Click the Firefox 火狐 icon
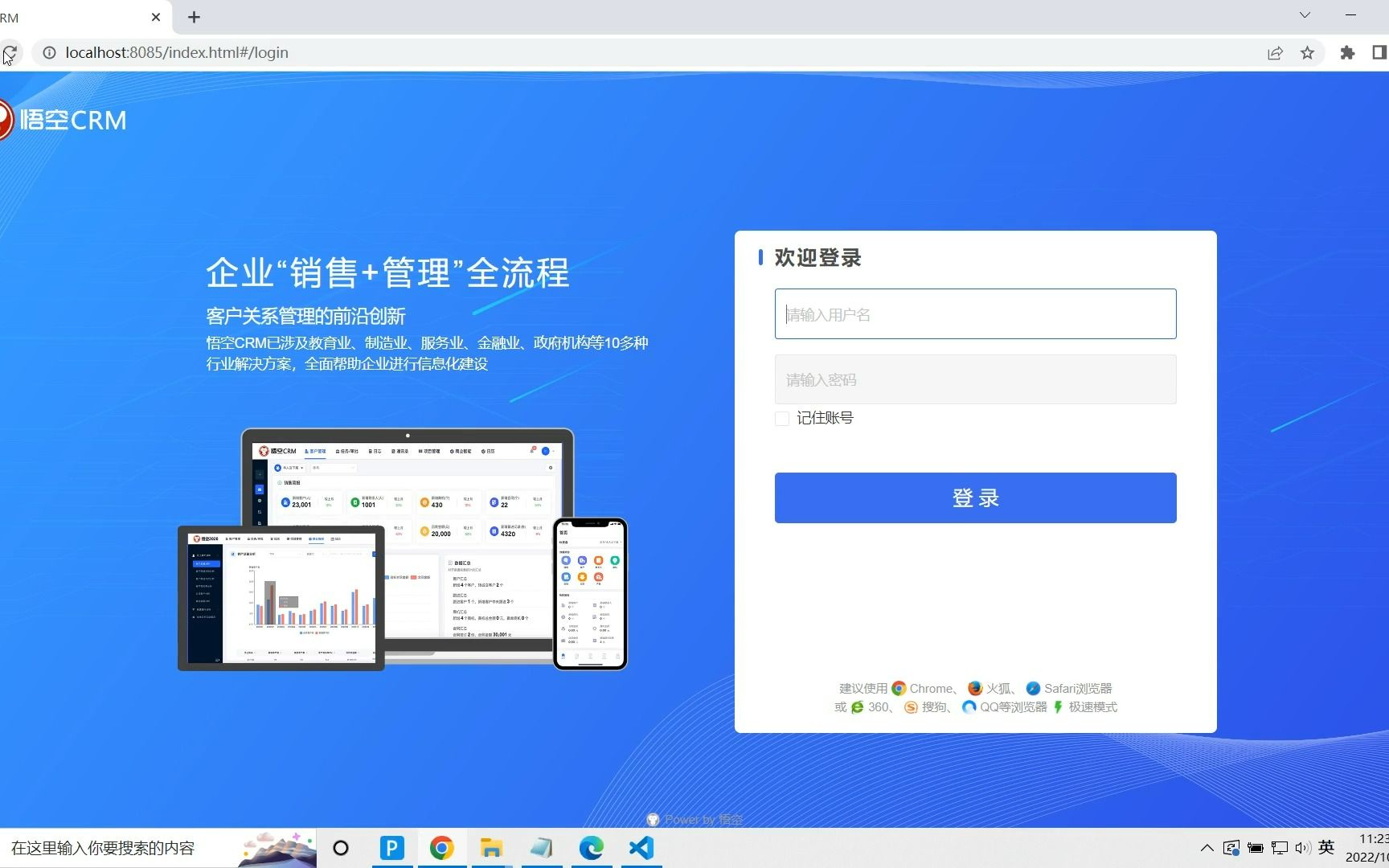This screenshot has width=1389, height=868. (975, 689)
